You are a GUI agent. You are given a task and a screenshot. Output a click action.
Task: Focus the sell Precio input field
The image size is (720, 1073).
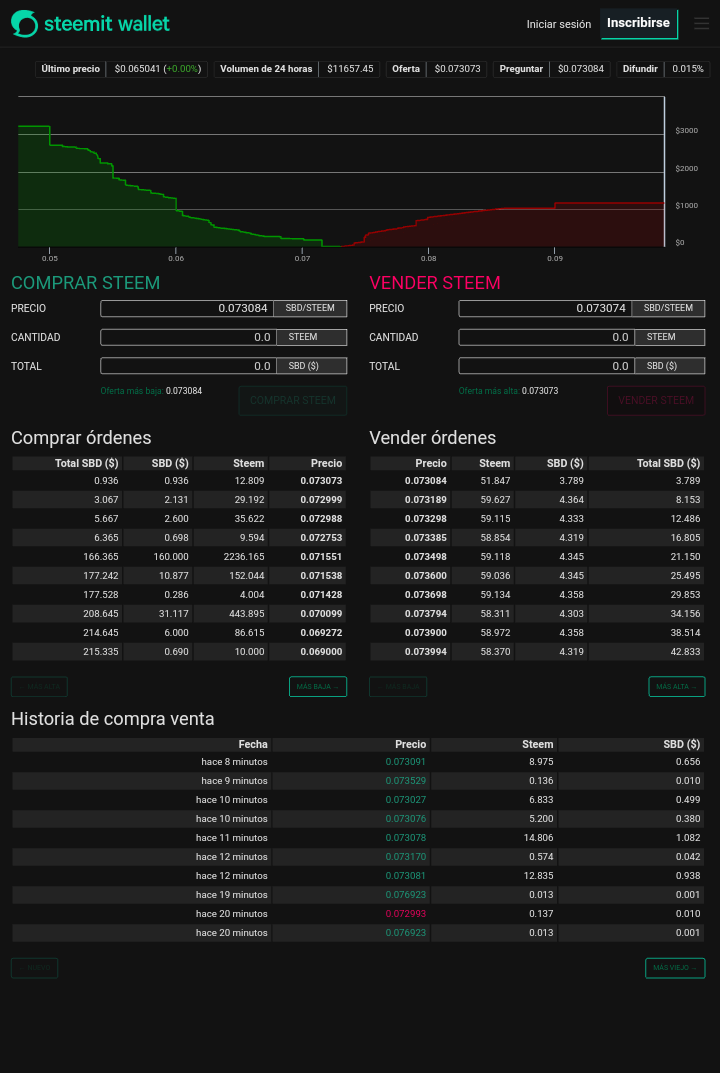545,309
